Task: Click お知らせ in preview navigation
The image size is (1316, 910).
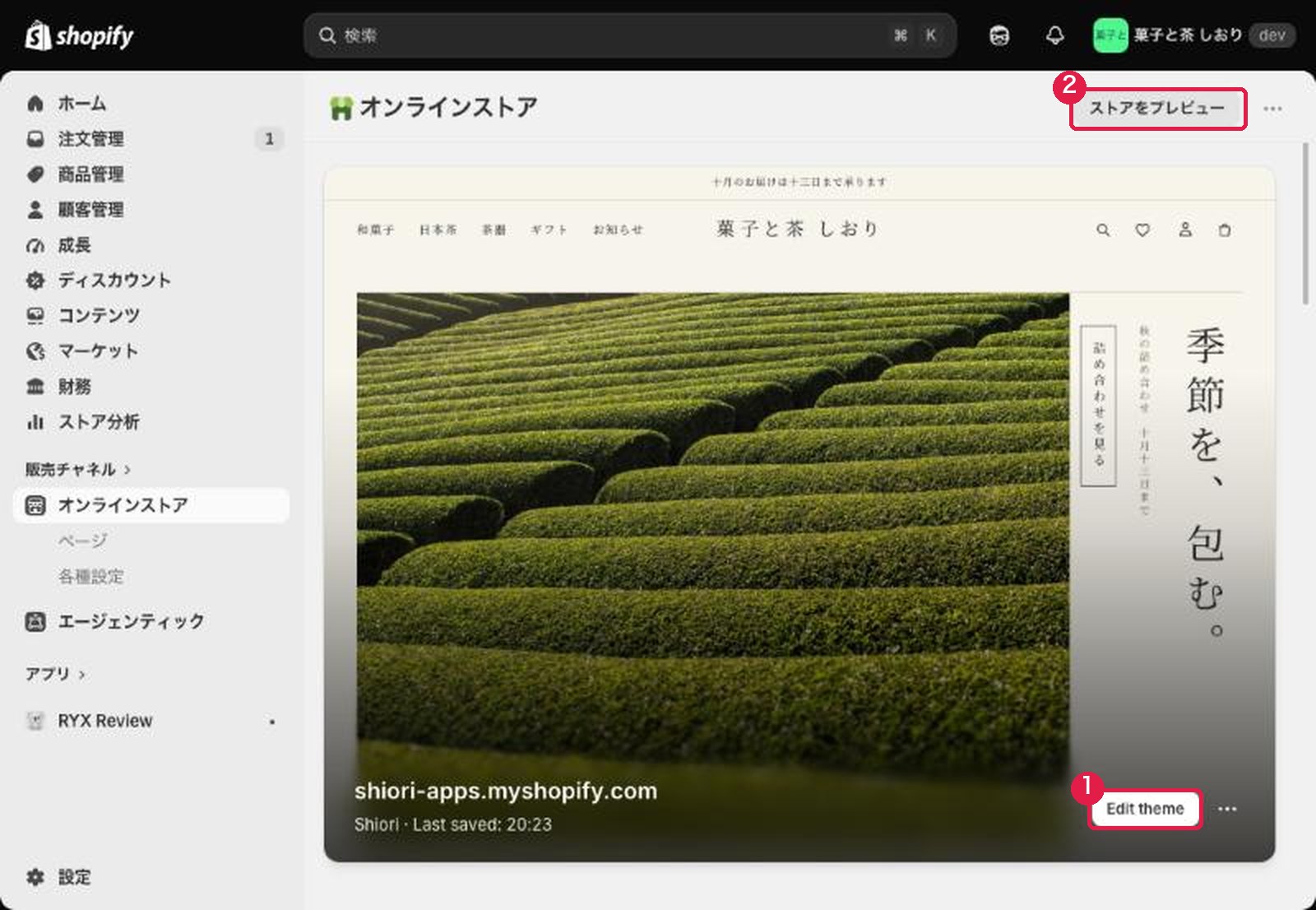Action: (x=618, y=230)
